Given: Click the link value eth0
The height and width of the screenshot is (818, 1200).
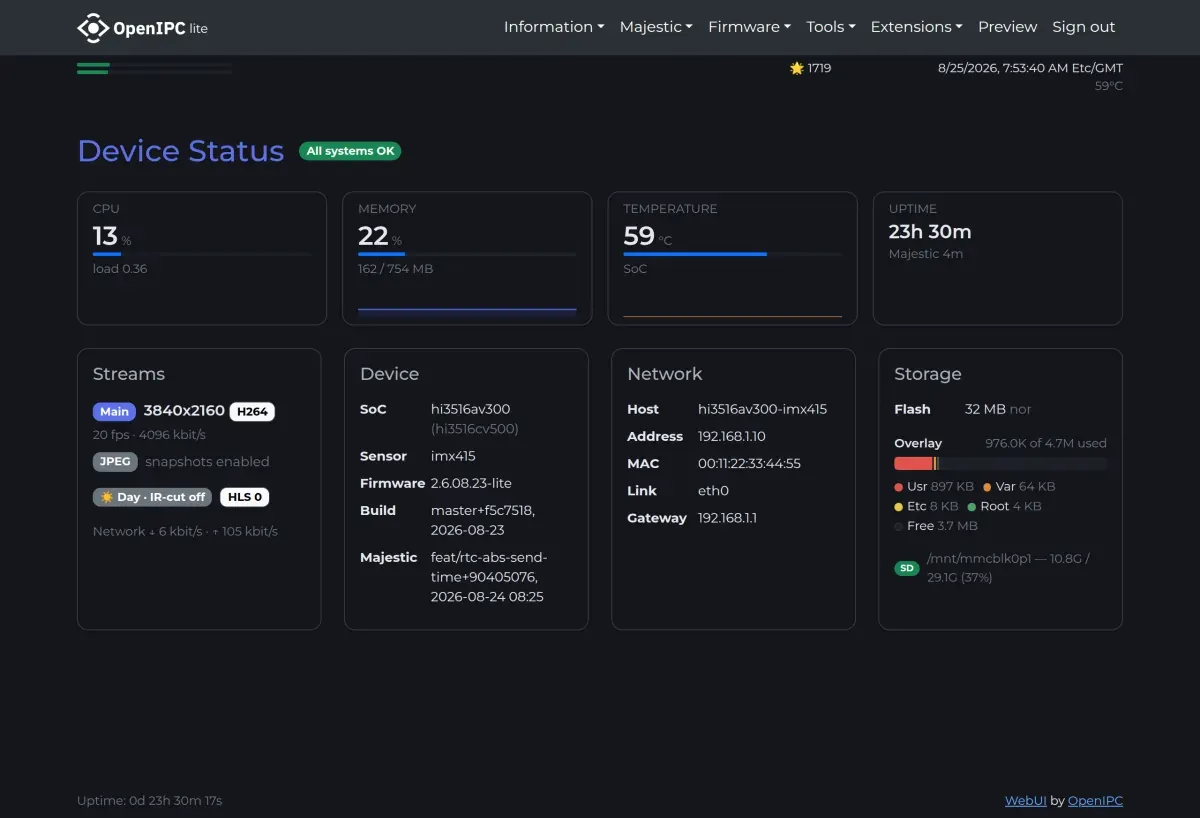Looking at the screenshot, I should 714,490.
